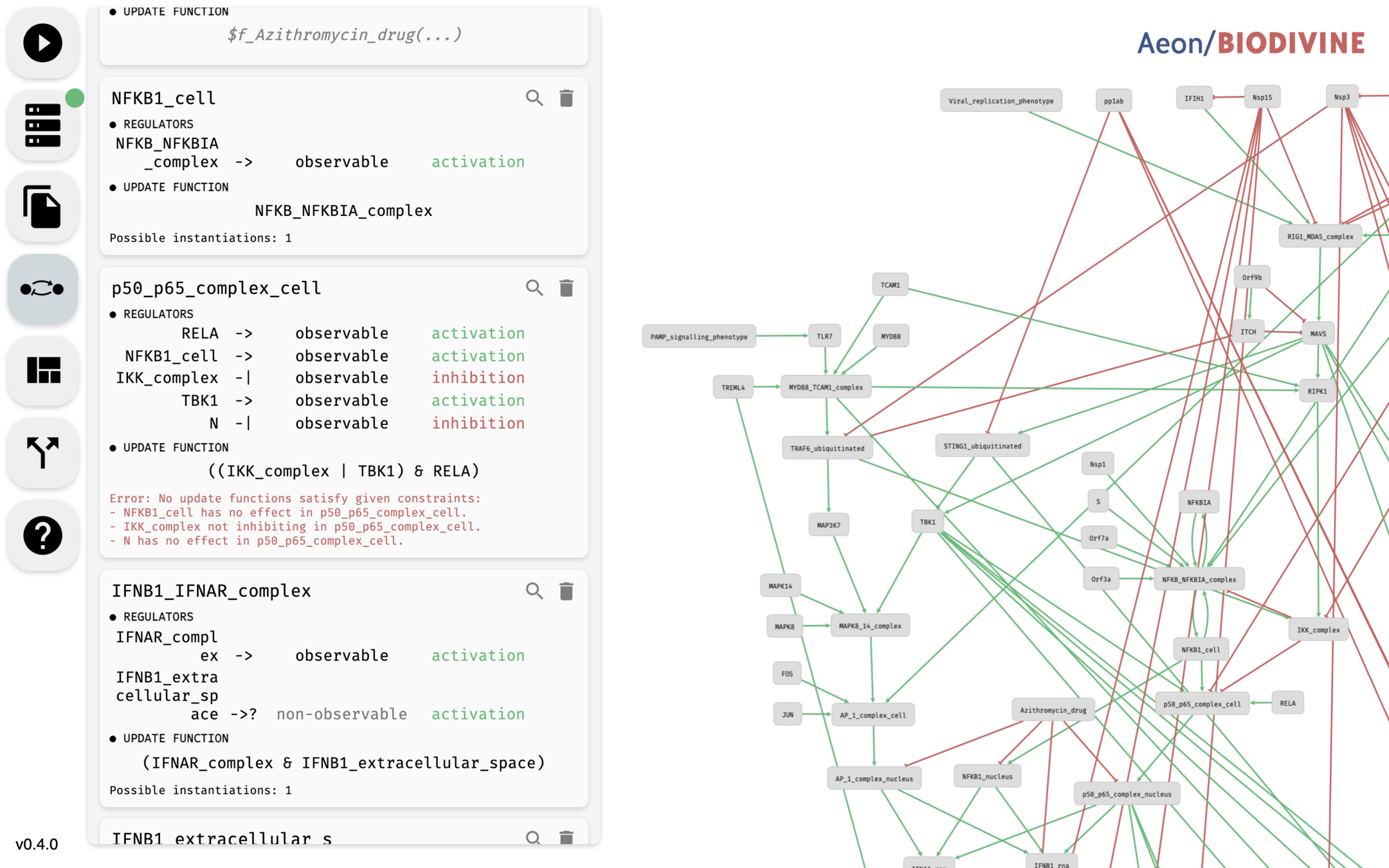This screenshot has height=868, width=1389.
Task: Change NFKB_NFKBIA_complex activation monotonicity
Action: click(x=478, y=162)
